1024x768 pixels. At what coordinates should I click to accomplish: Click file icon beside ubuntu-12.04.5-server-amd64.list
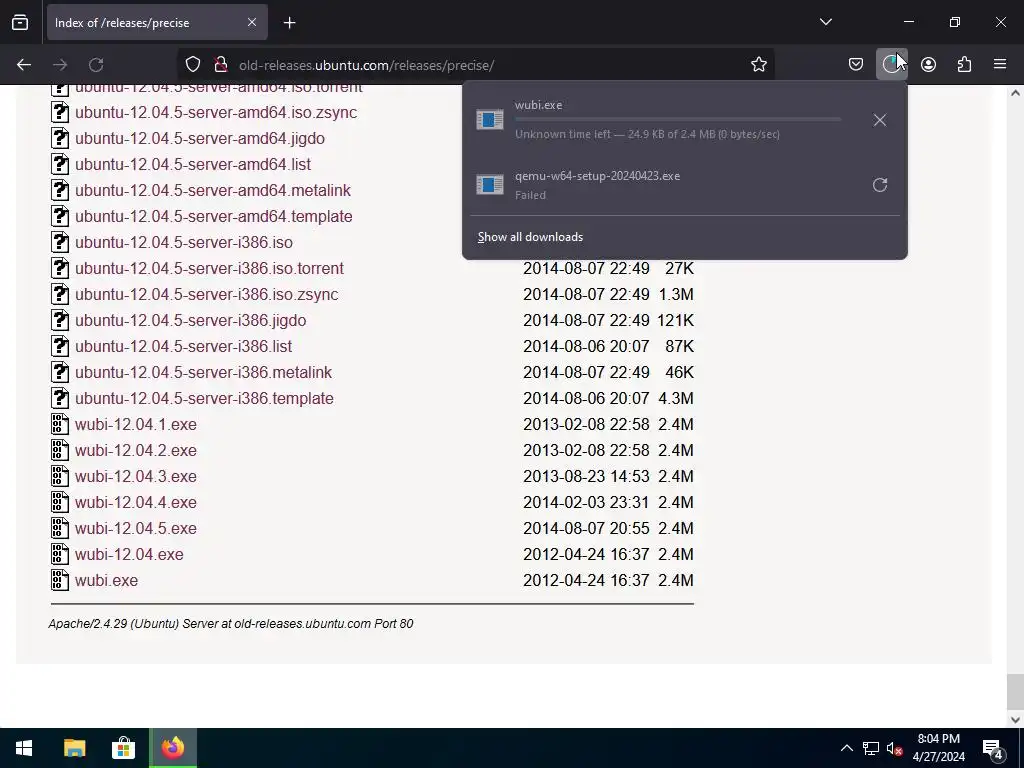pos(60,165)
